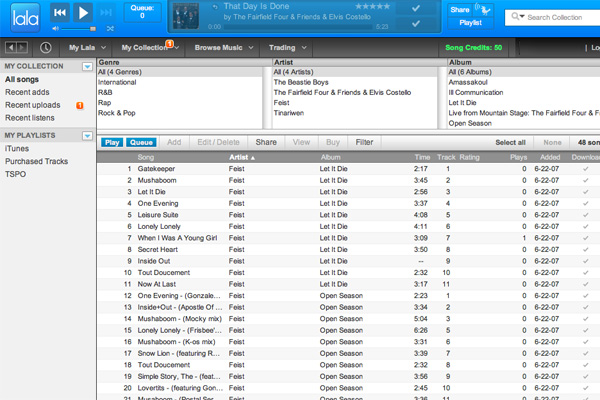Sort by Song column header
This screenshot has height=400, width=600.
pyautogui.click(x=146, y=157)
